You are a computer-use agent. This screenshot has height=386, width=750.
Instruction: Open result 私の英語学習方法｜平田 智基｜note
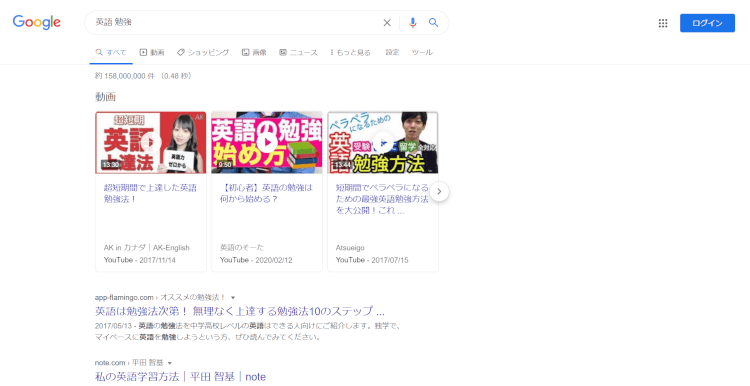[x=180, y=377]
